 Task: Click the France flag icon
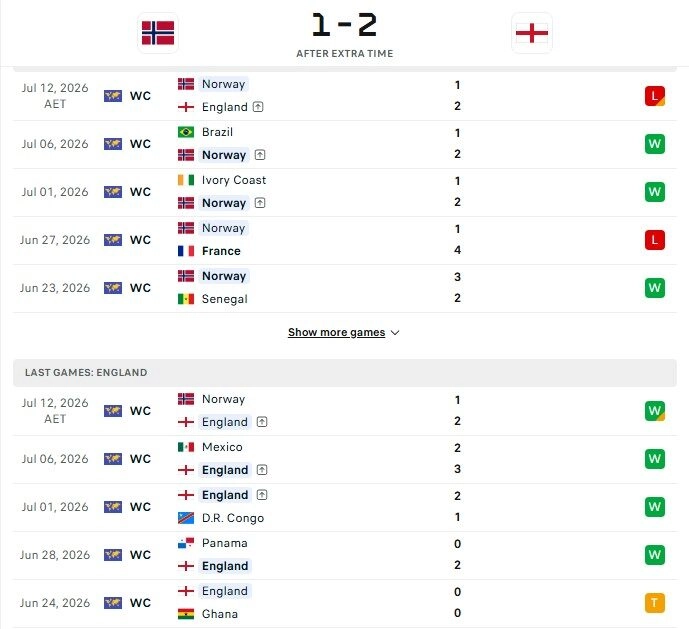pyautogui.click(x=186, y=251)
